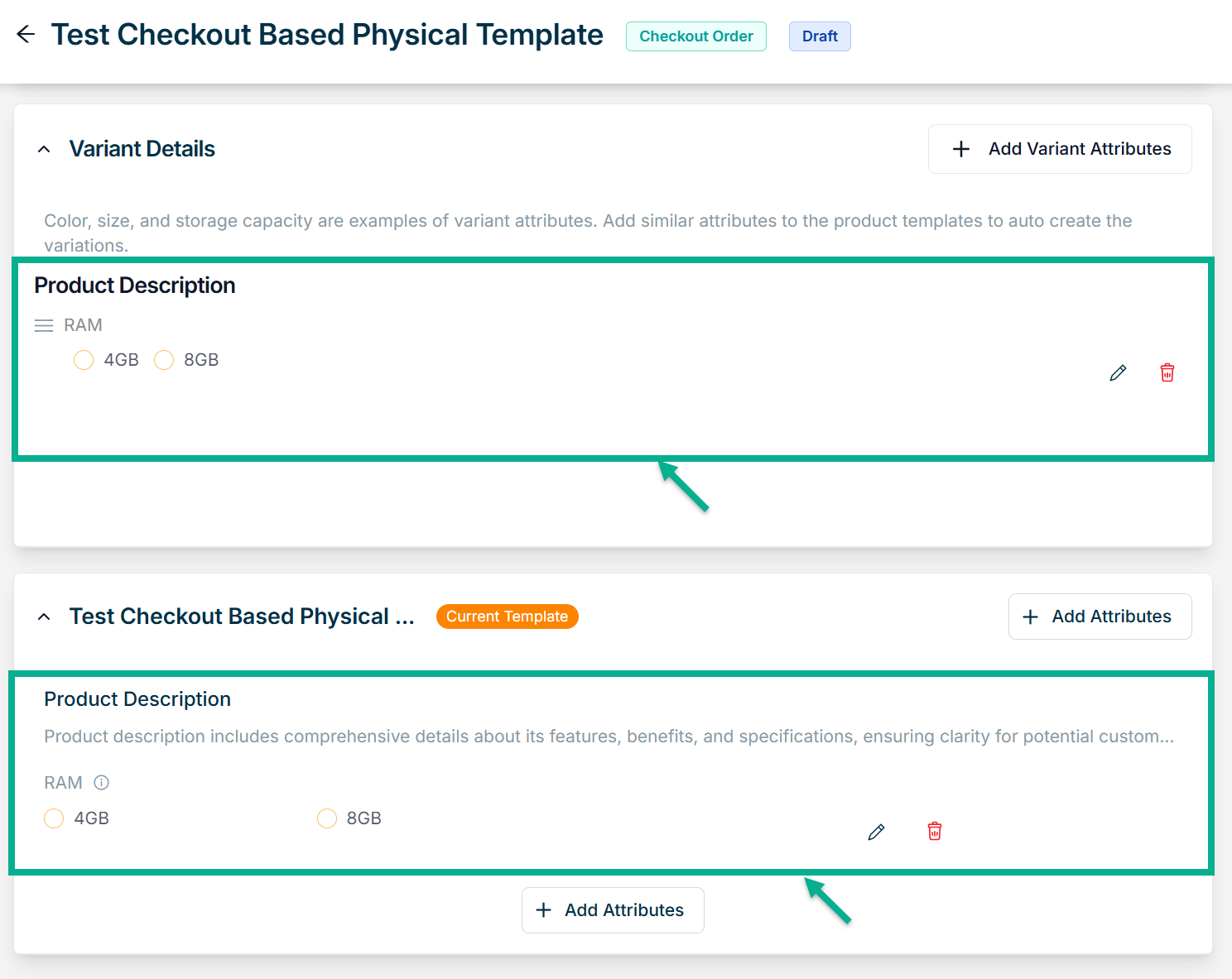This screenshot has width=1232, height=979.
Task: Select 8GB radio in Variant Details section
Action: (x=164, y=360)
